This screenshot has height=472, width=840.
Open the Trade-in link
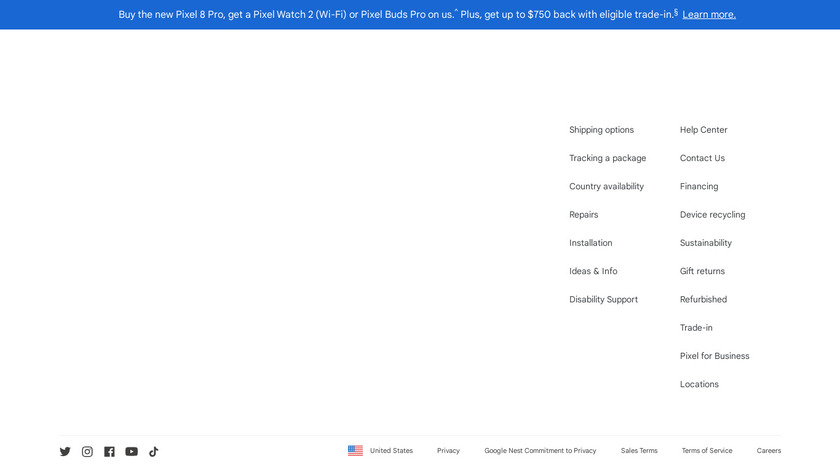click(x=697, y=328)
